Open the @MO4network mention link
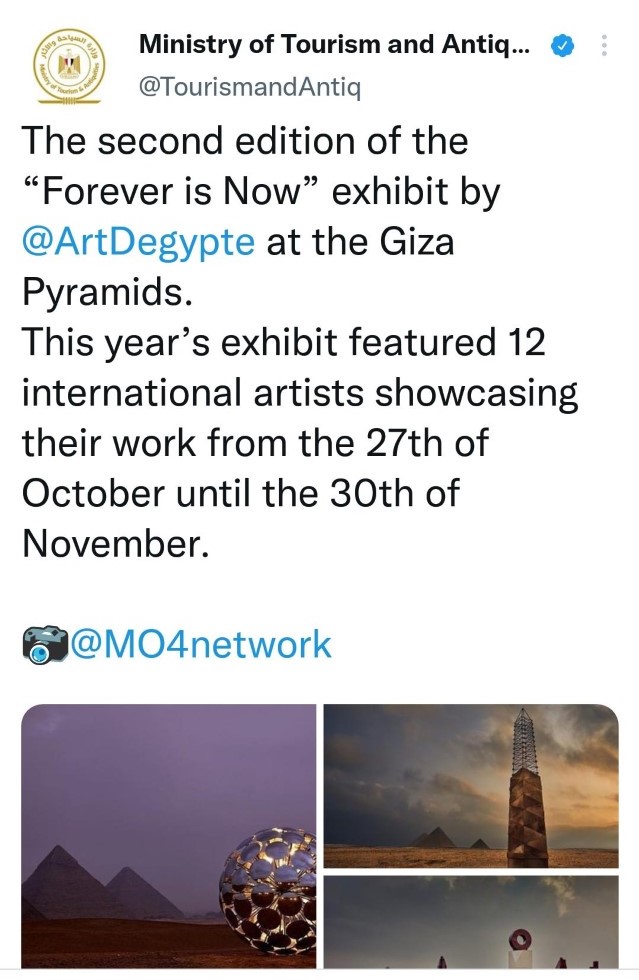Screen dimensions: 639x980 click(x=200, y=644)
